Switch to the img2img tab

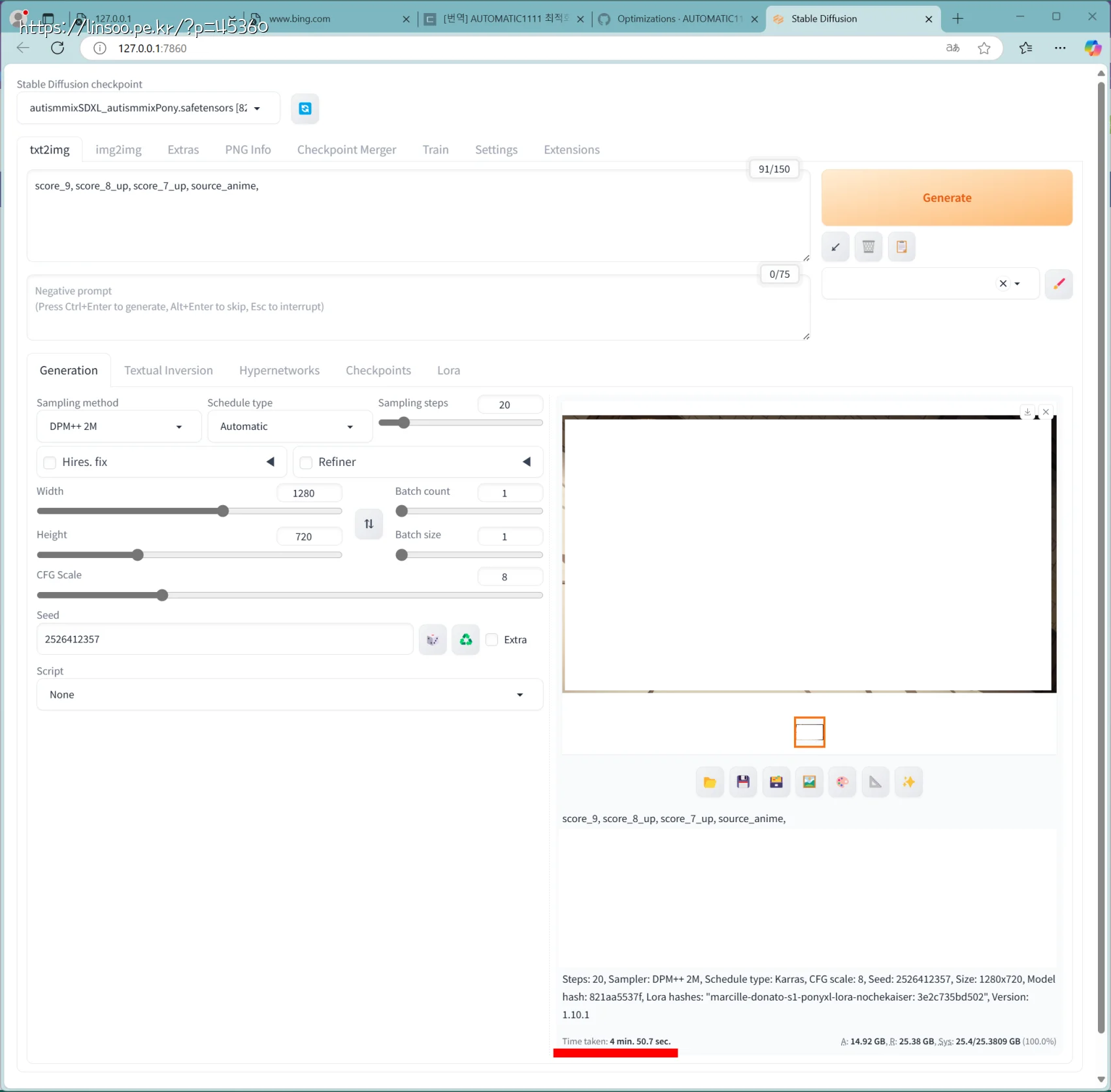118,150
